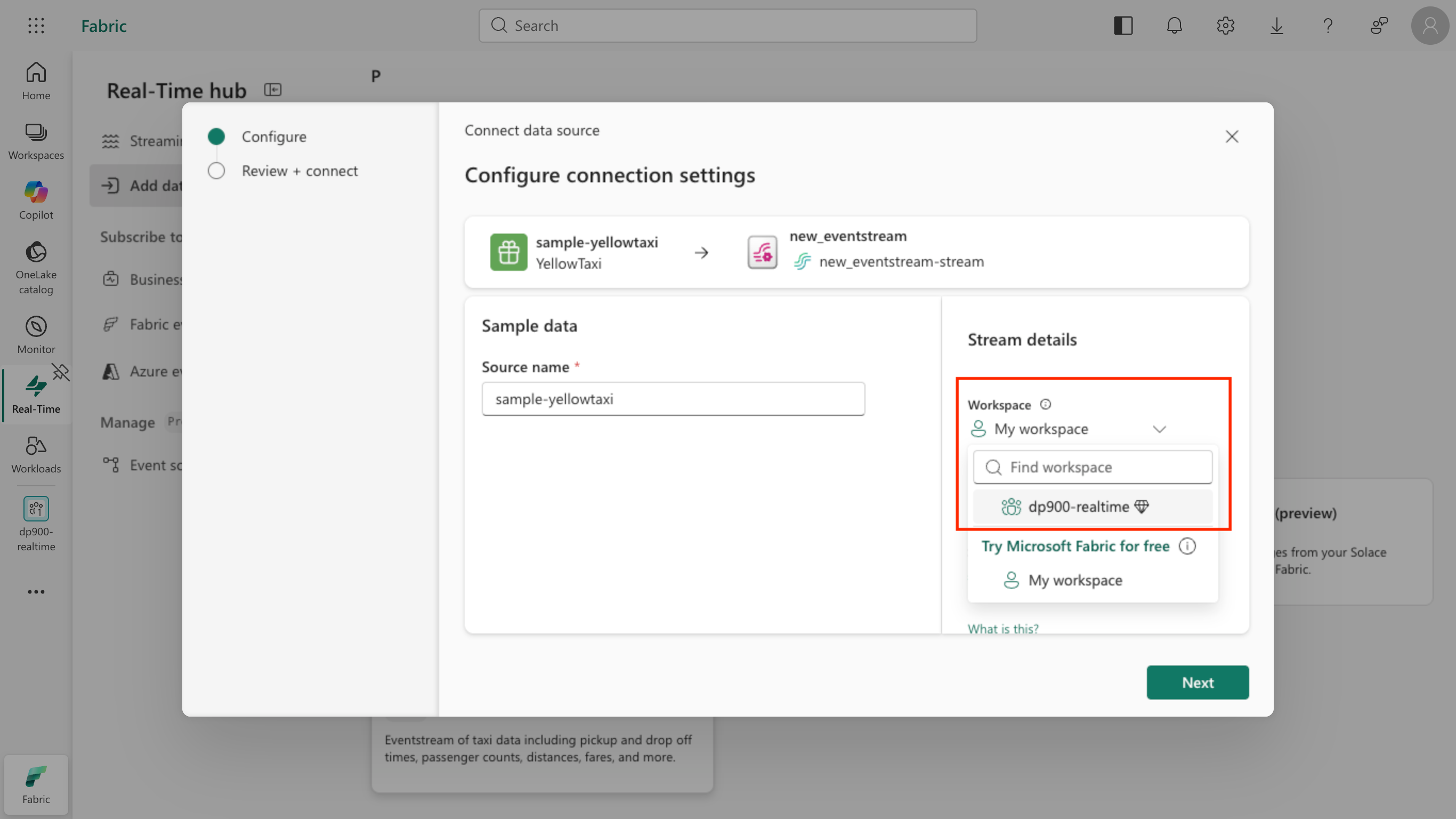Click the Fabric switcher at bottom-left
The width and height of the screenshot is (1456, 819).
pos(36,784)
